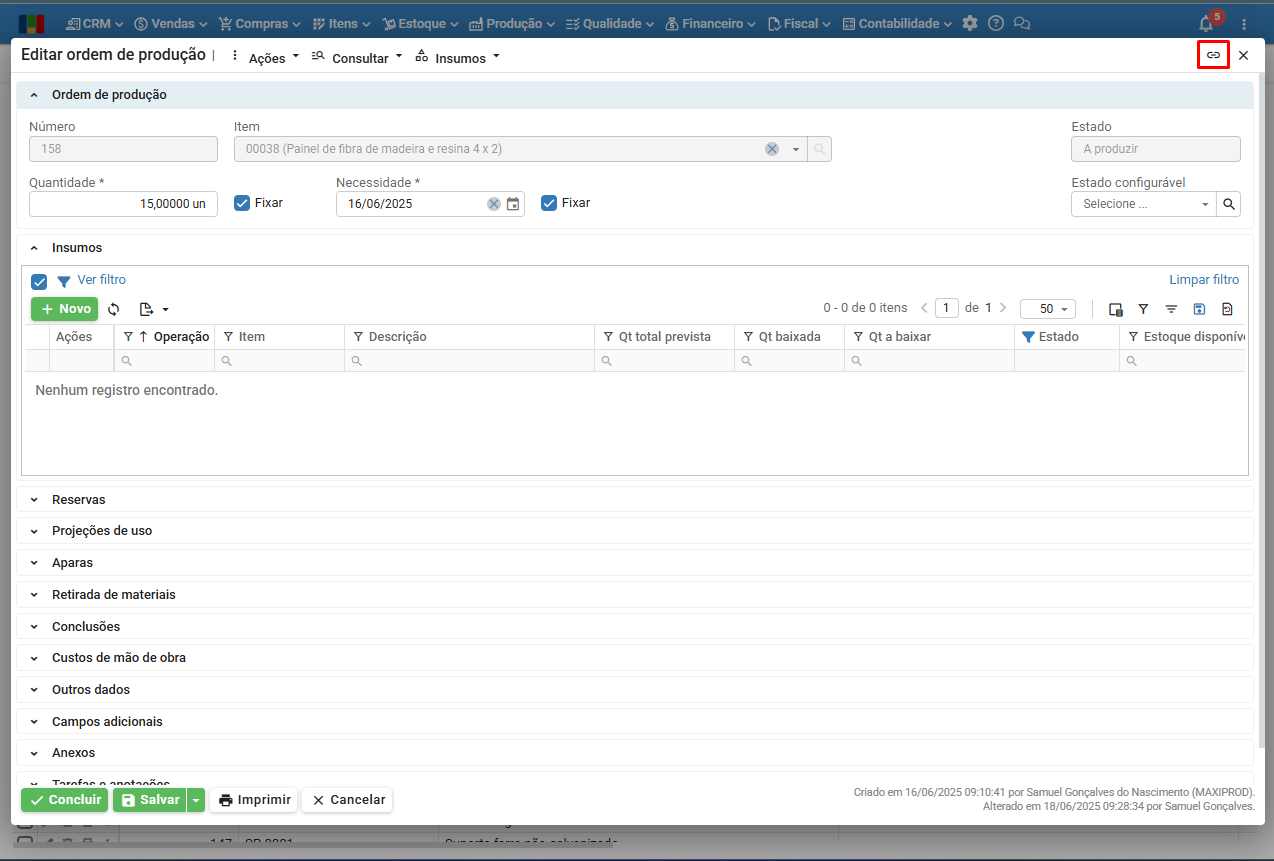Viewport: 1274px width, 861px height.
Task: Click active blue filter on Estado column
Action: (x=1028, y=337)
